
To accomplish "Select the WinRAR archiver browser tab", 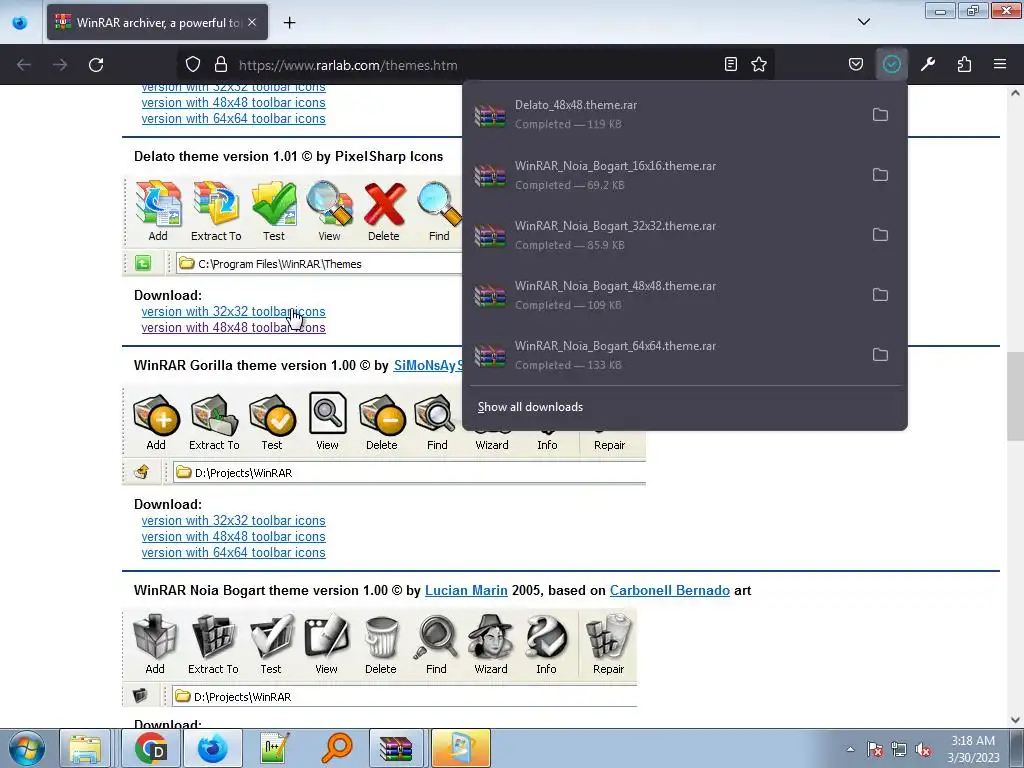I will [x=157, y=22].
